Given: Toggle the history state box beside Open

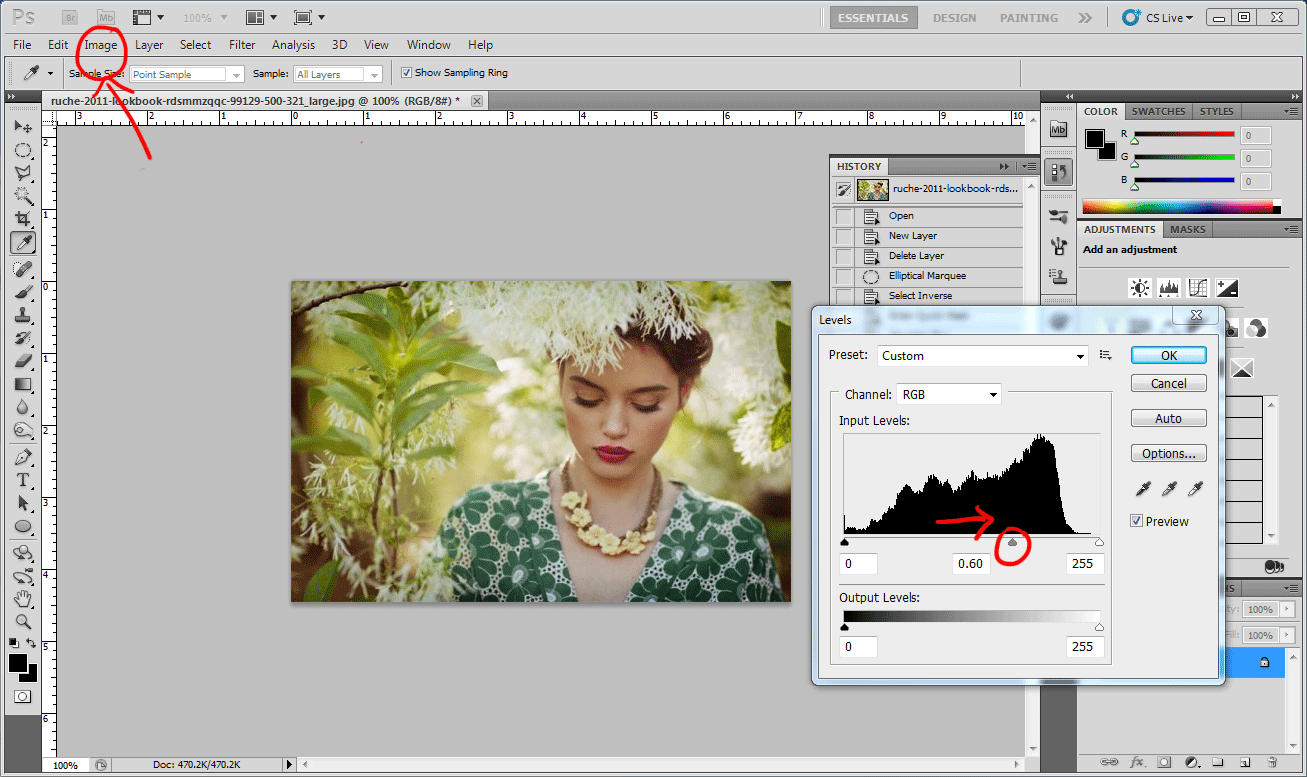Looking at the screenshot, I should [x=844, y=216].
